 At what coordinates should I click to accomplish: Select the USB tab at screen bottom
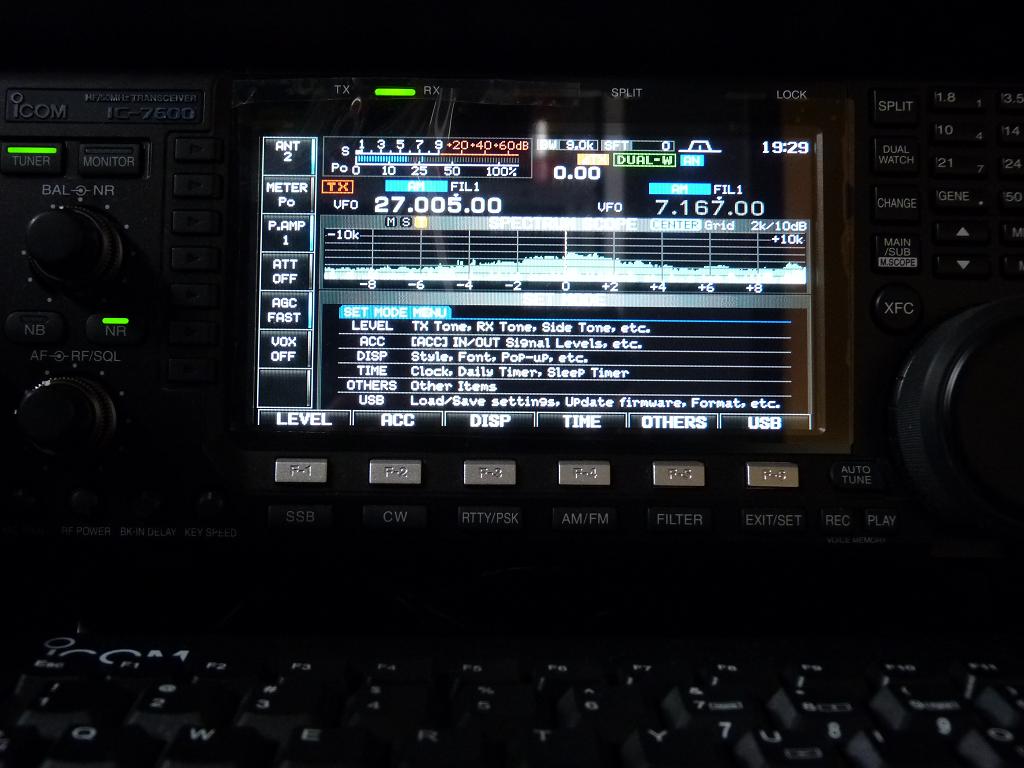(764, 423)
